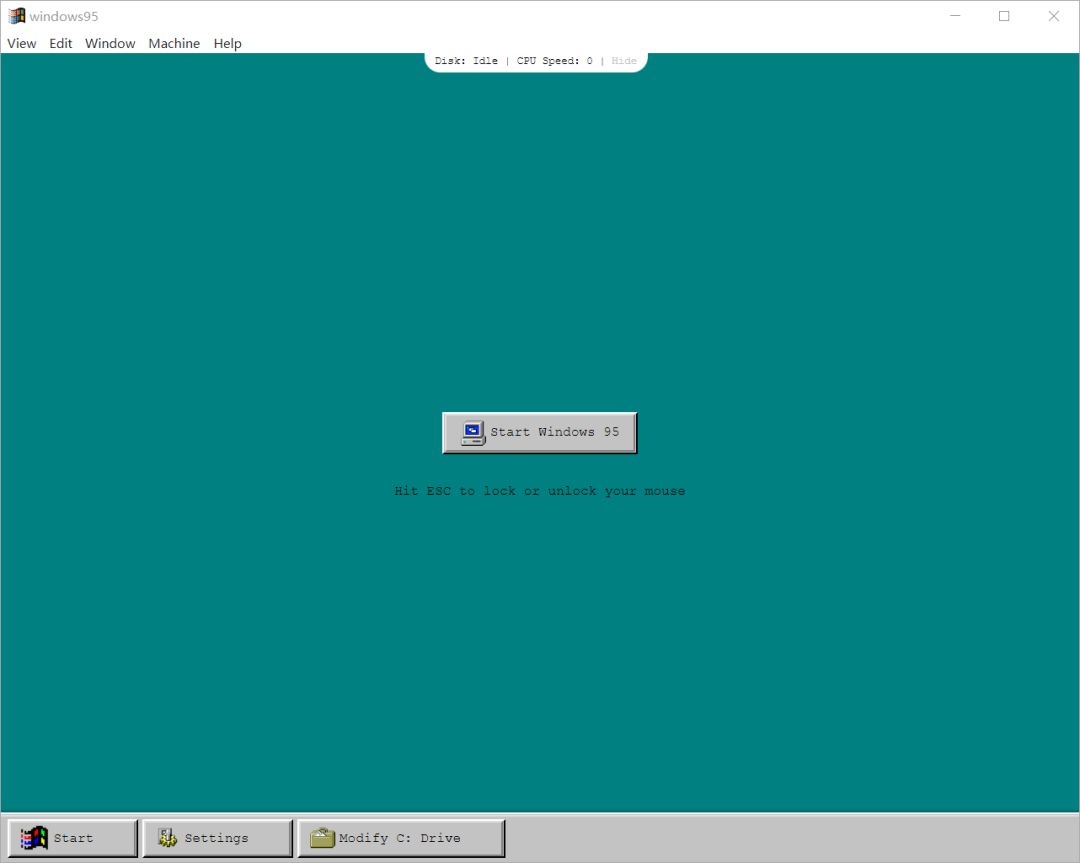Open the Window menu
Viewport: 1080px width, 863px height.
(110, 43)
